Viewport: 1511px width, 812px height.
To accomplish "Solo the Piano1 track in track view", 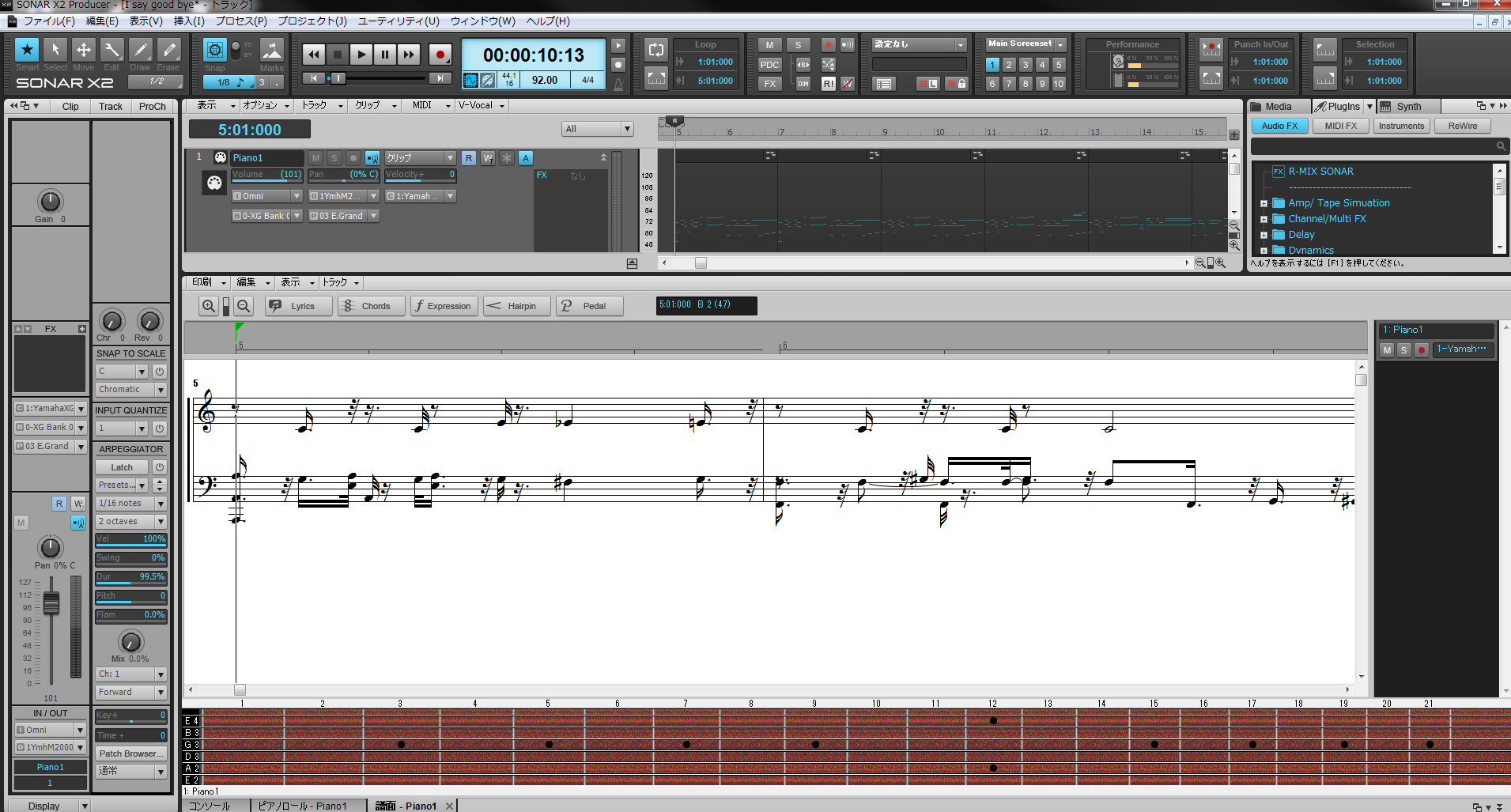I will coord(334,158).
